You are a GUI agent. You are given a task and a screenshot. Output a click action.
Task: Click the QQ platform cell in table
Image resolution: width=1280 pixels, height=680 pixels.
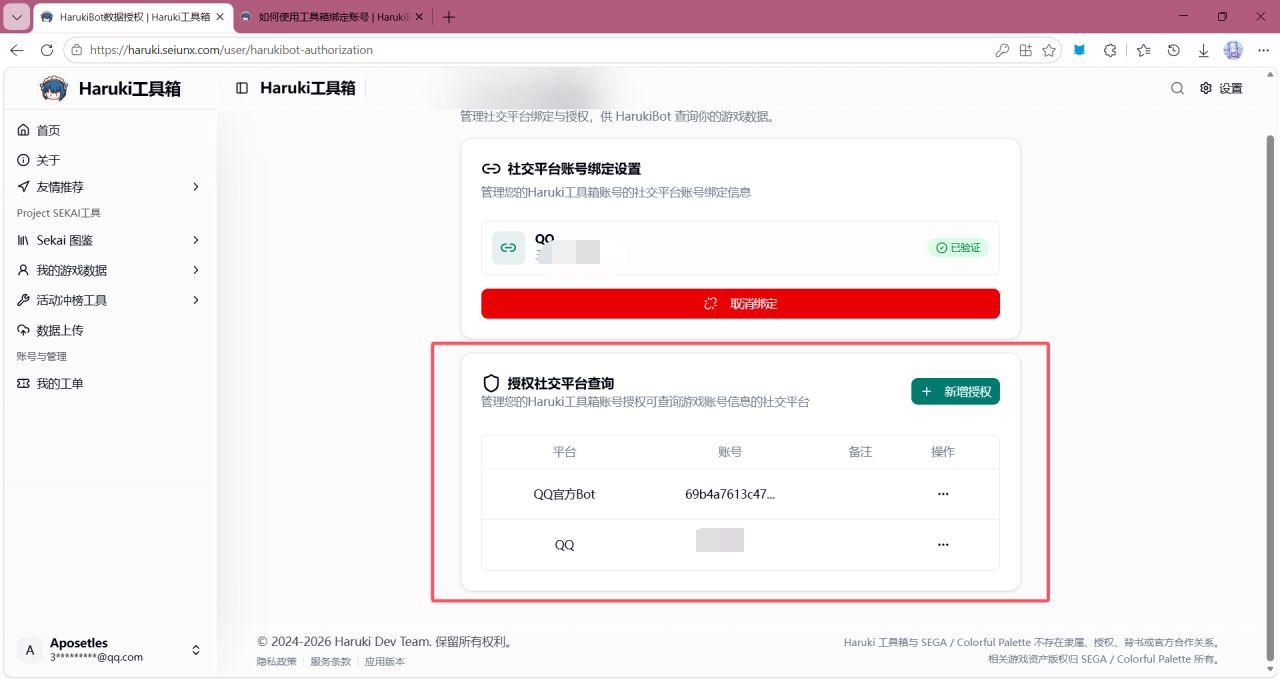point(564,545)
